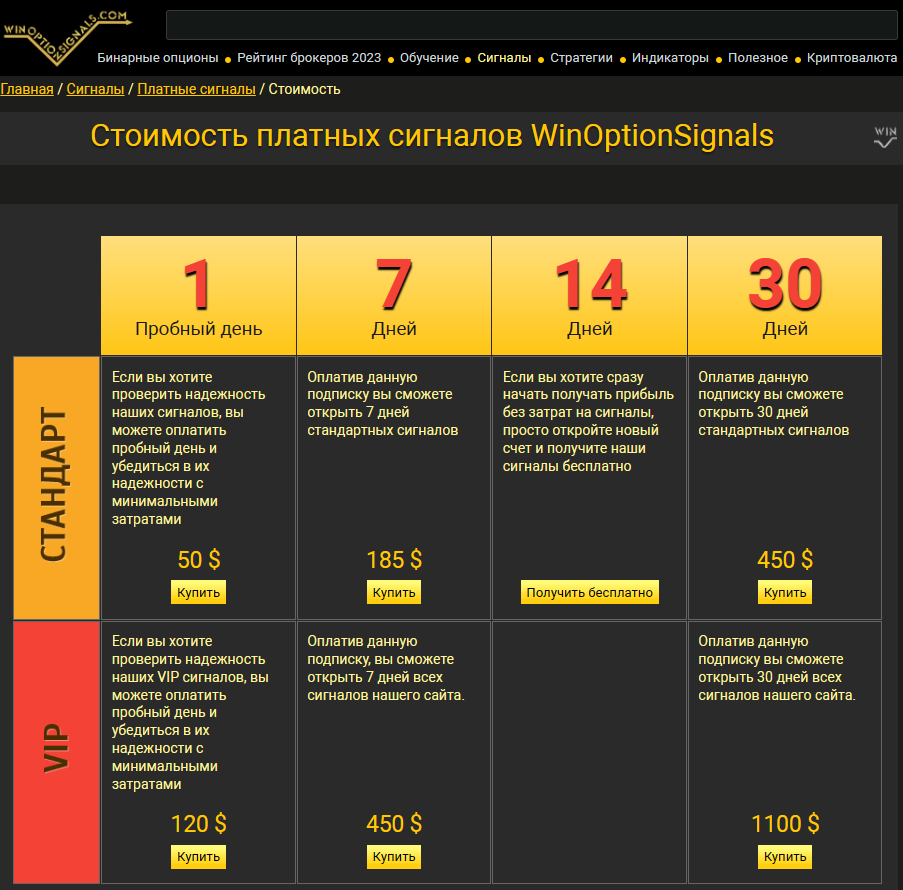Buy the VIP 7-day plan for 450 $
Screen dimensions: 903x890
[x=394, y=857]
